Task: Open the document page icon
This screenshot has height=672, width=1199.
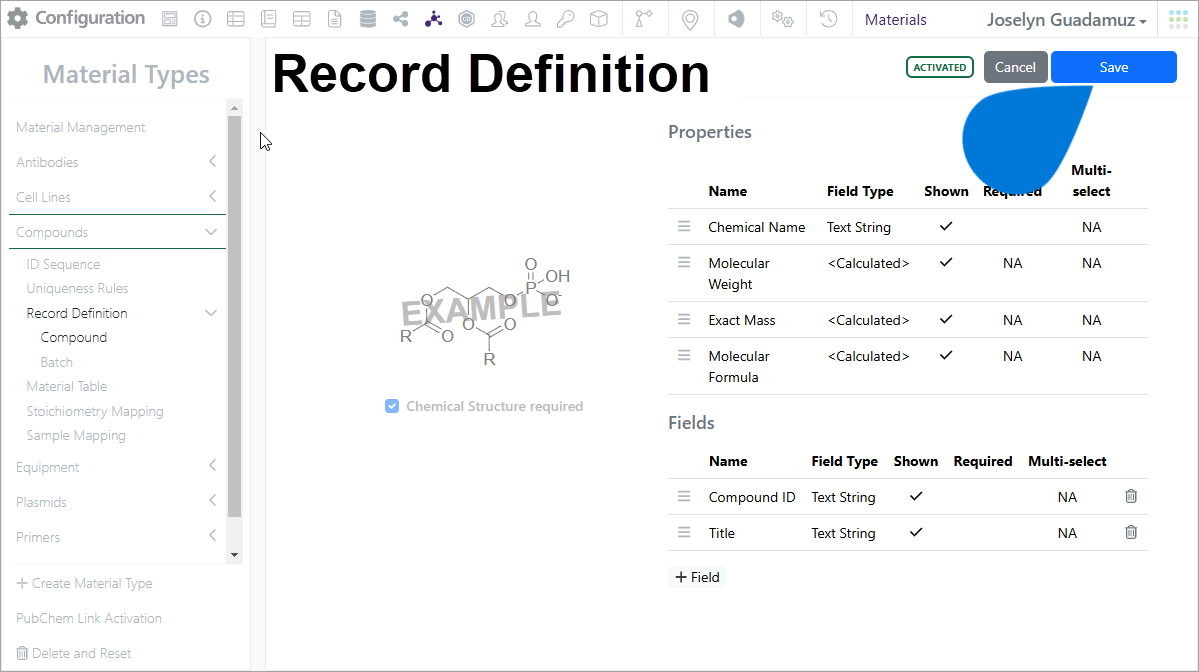Action: click(x=334, y=19)
